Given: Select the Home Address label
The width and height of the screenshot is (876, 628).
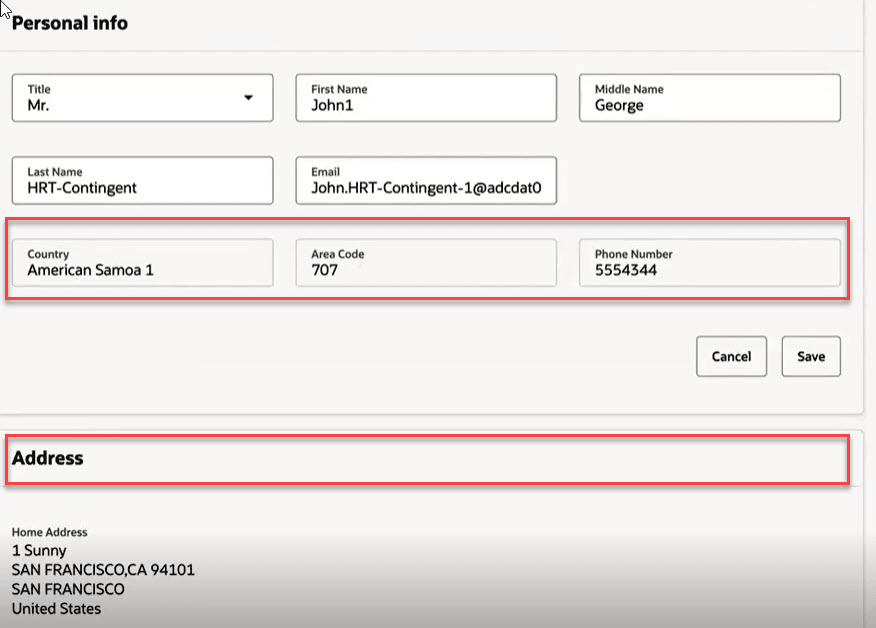Looking at the screenshot, I should (49, 532).
